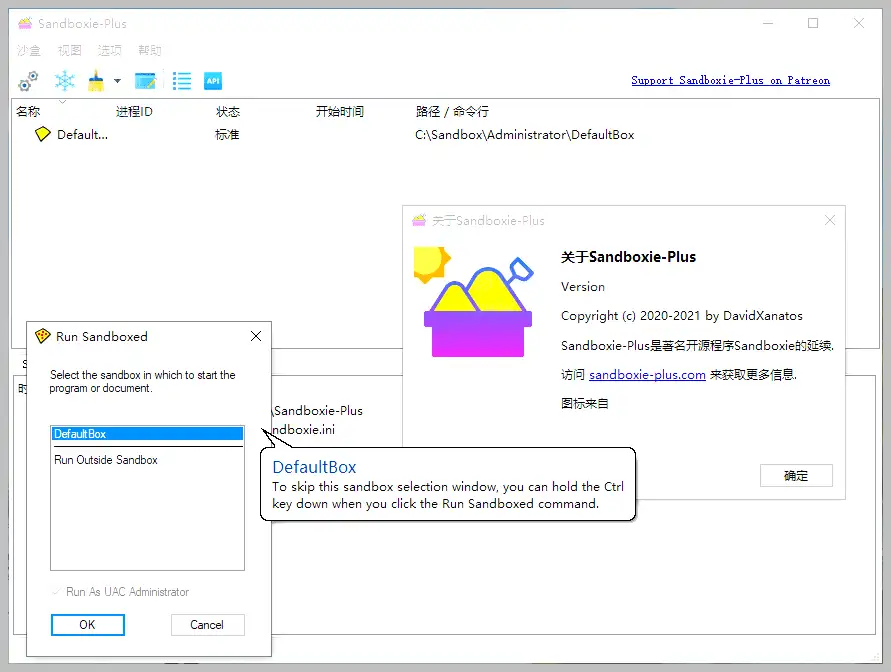
Task: Click the gears settings toolbar icon
Action: tap(29, 81)
